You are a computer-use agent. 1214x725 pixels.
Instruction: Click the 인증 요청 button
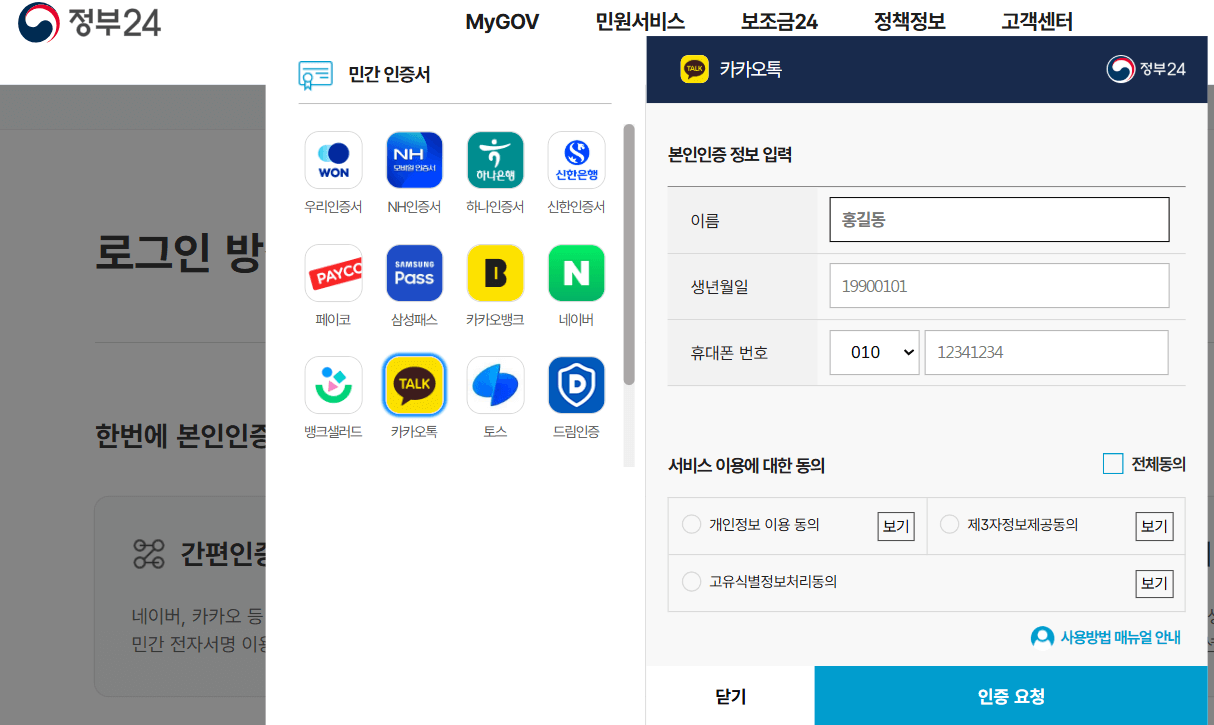(x=1011, y=696)
